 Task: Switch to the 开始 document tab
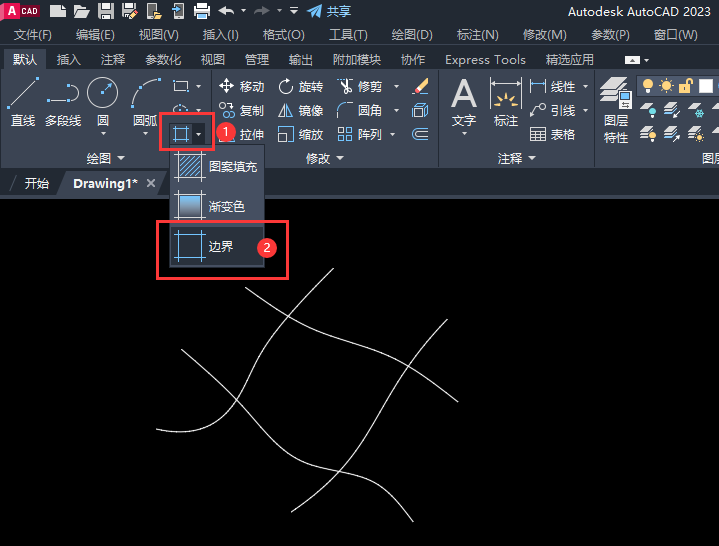tap(36, 183)
